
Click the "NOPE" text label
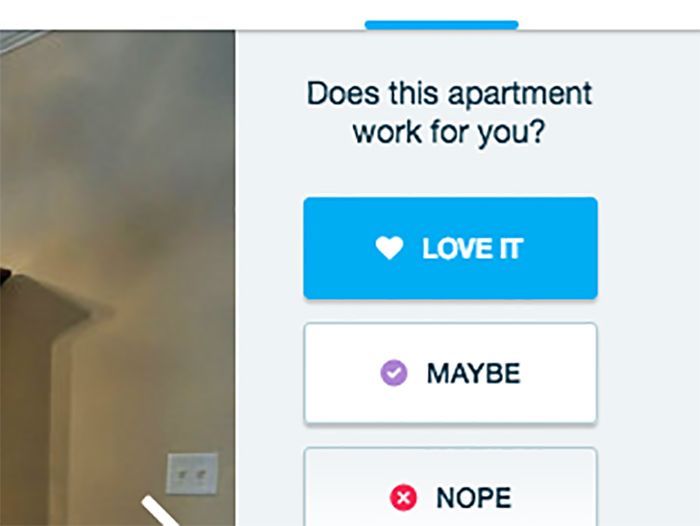[x=474, y=497]
